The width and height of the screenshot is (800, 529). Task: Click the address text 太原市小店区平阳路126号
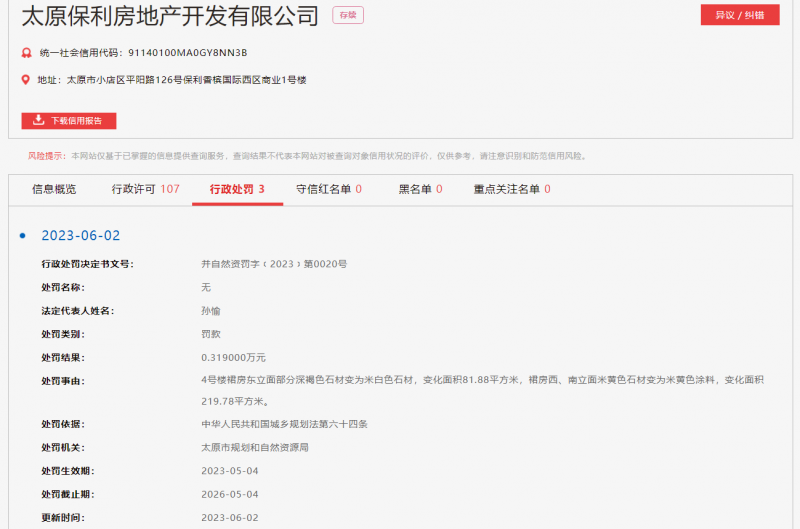coord(120,80)
